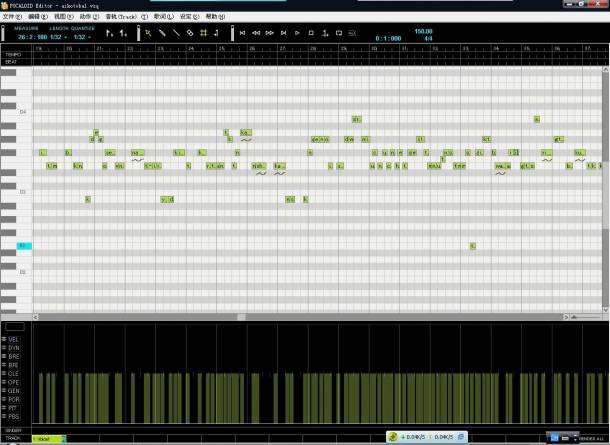Screen dimensions: 610x445
Task: Select the VEL control parameter
Action: (x=13, y=340)
